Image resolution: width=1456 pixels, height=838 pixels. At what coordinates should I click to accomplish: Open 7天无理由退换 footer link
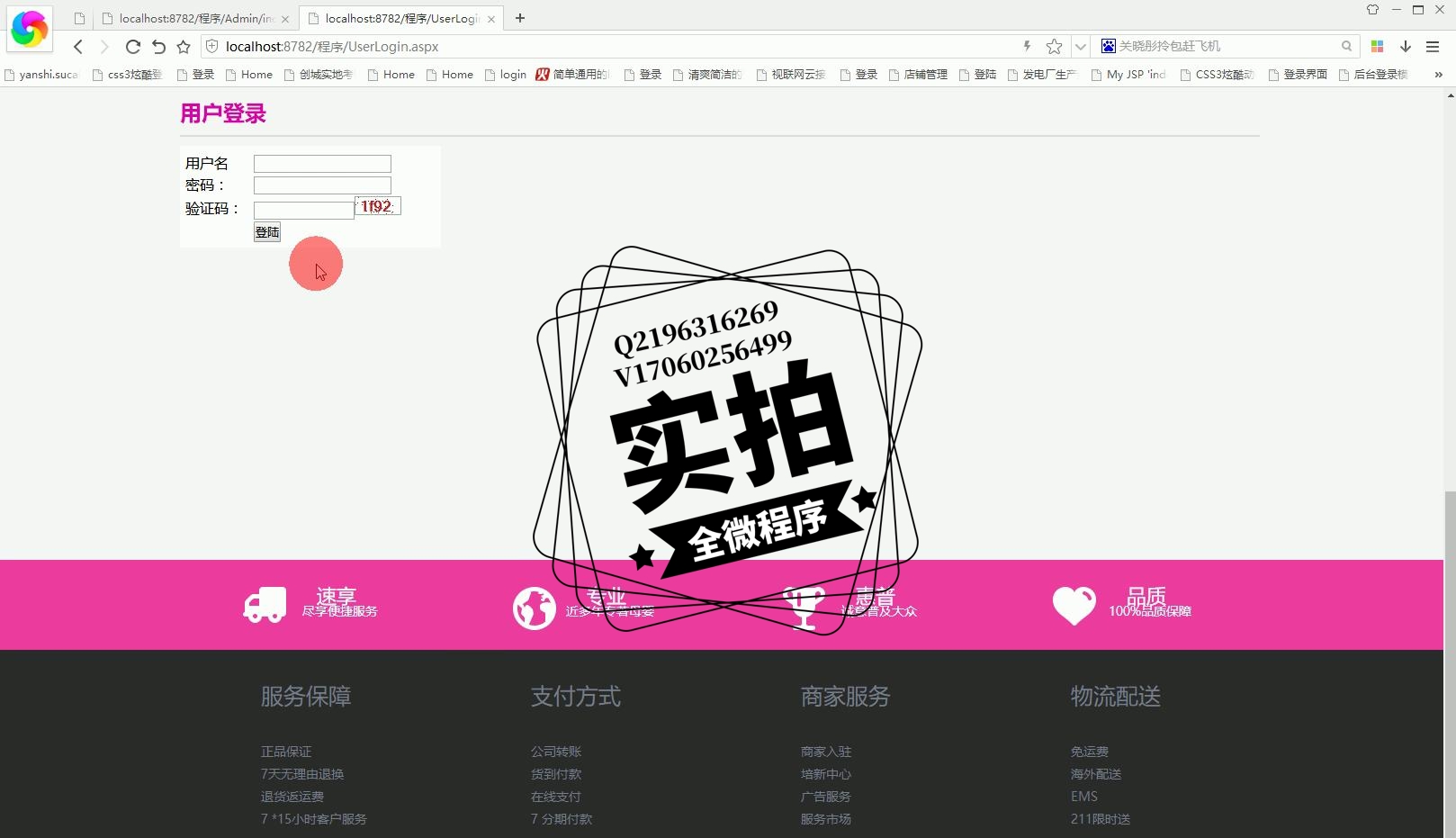click(x=302, y=774)
